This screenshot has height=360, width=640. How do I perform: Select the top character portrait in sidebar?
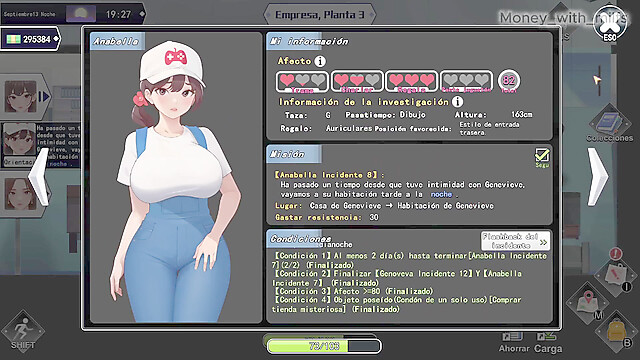tap(20, 97)
